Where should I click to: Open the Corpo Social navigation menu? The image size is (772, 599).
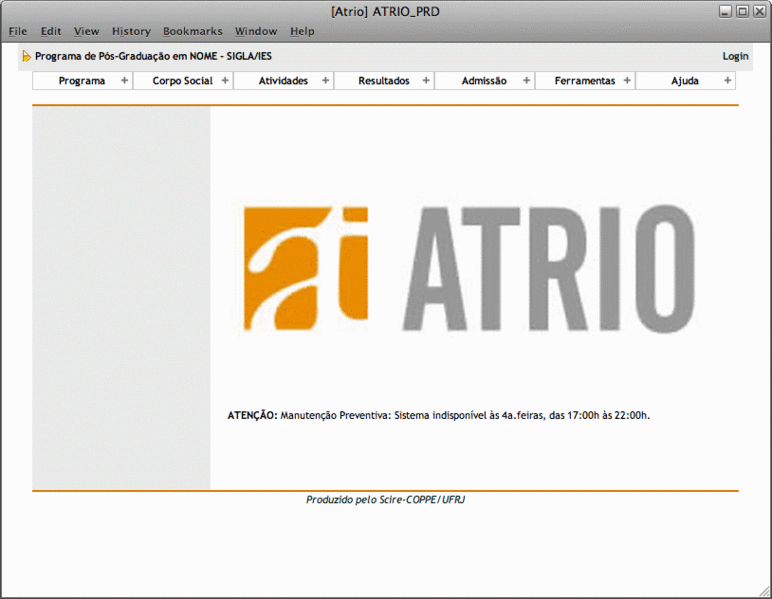[182, 81]
